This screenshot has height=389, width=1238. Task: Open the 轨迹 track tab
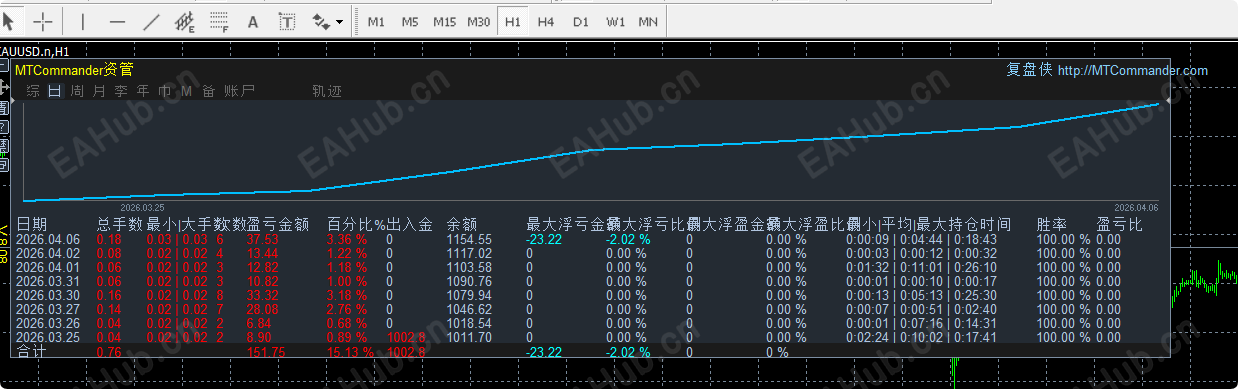[327, 91]
